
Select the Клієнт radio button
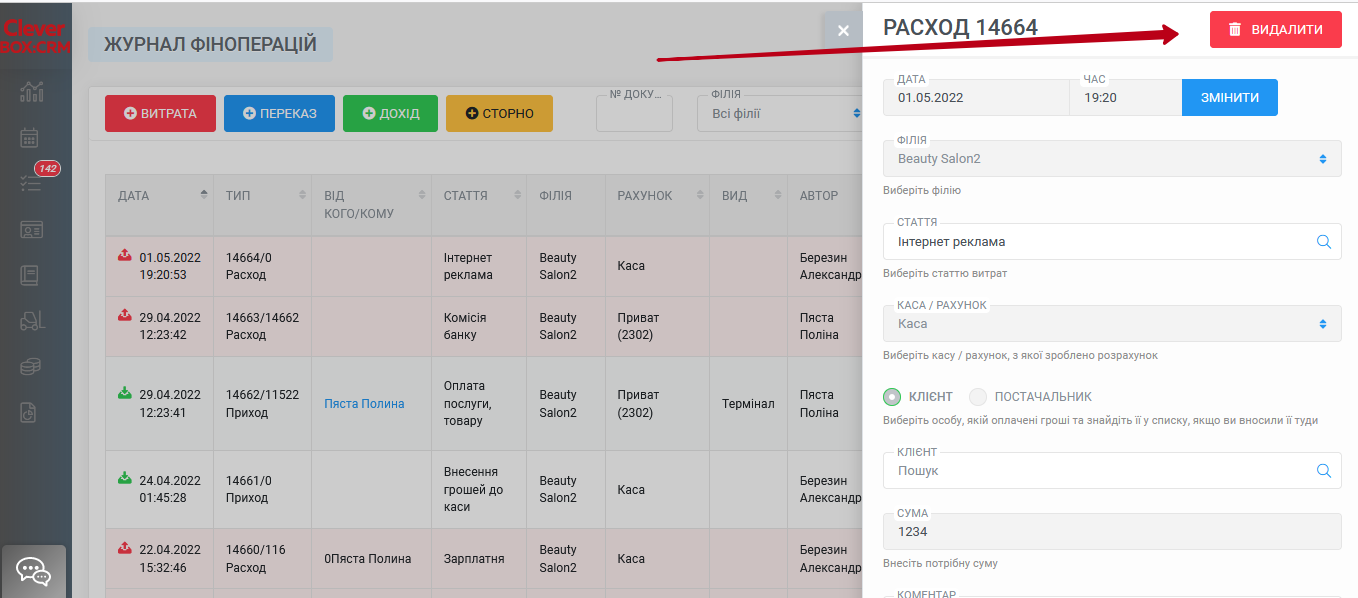pos(893,397)
